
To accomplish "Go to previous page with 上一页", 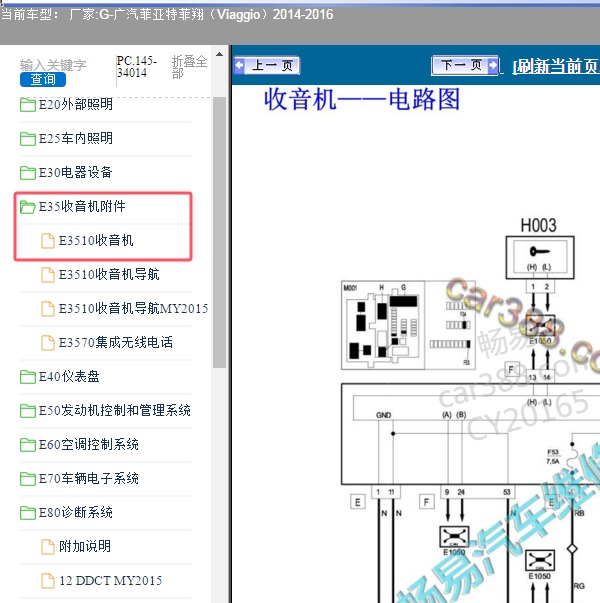I will (x=267, y=65).
